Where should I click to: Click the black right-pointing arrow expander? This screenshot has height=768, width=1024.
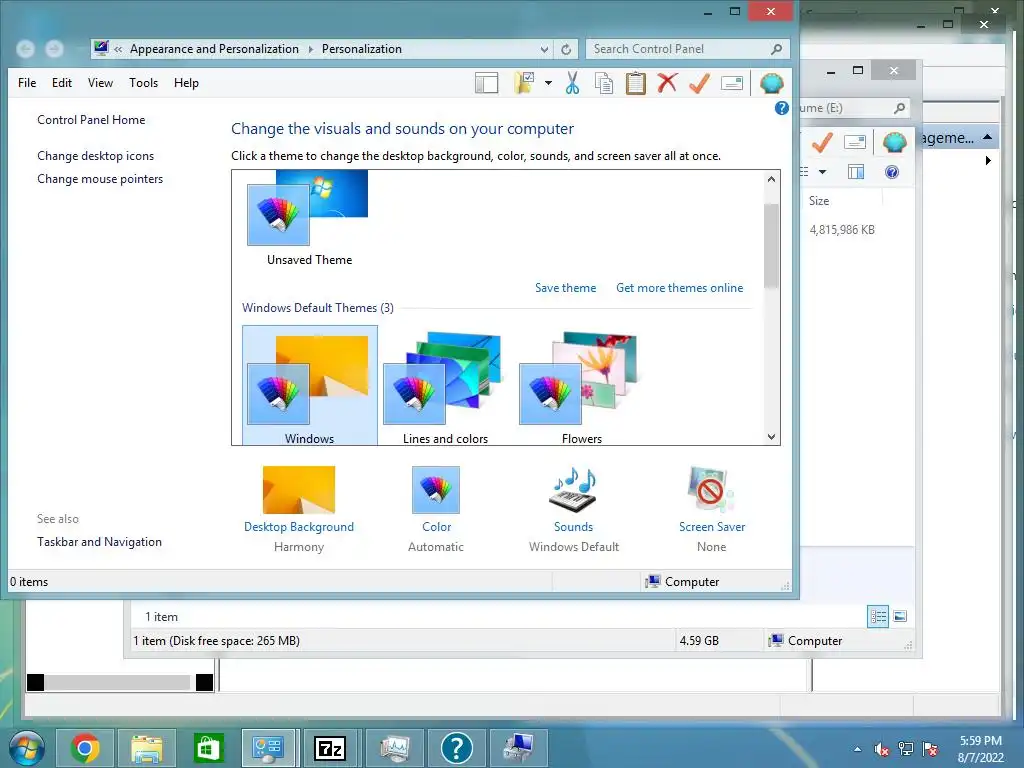click(x=988, y=160)
